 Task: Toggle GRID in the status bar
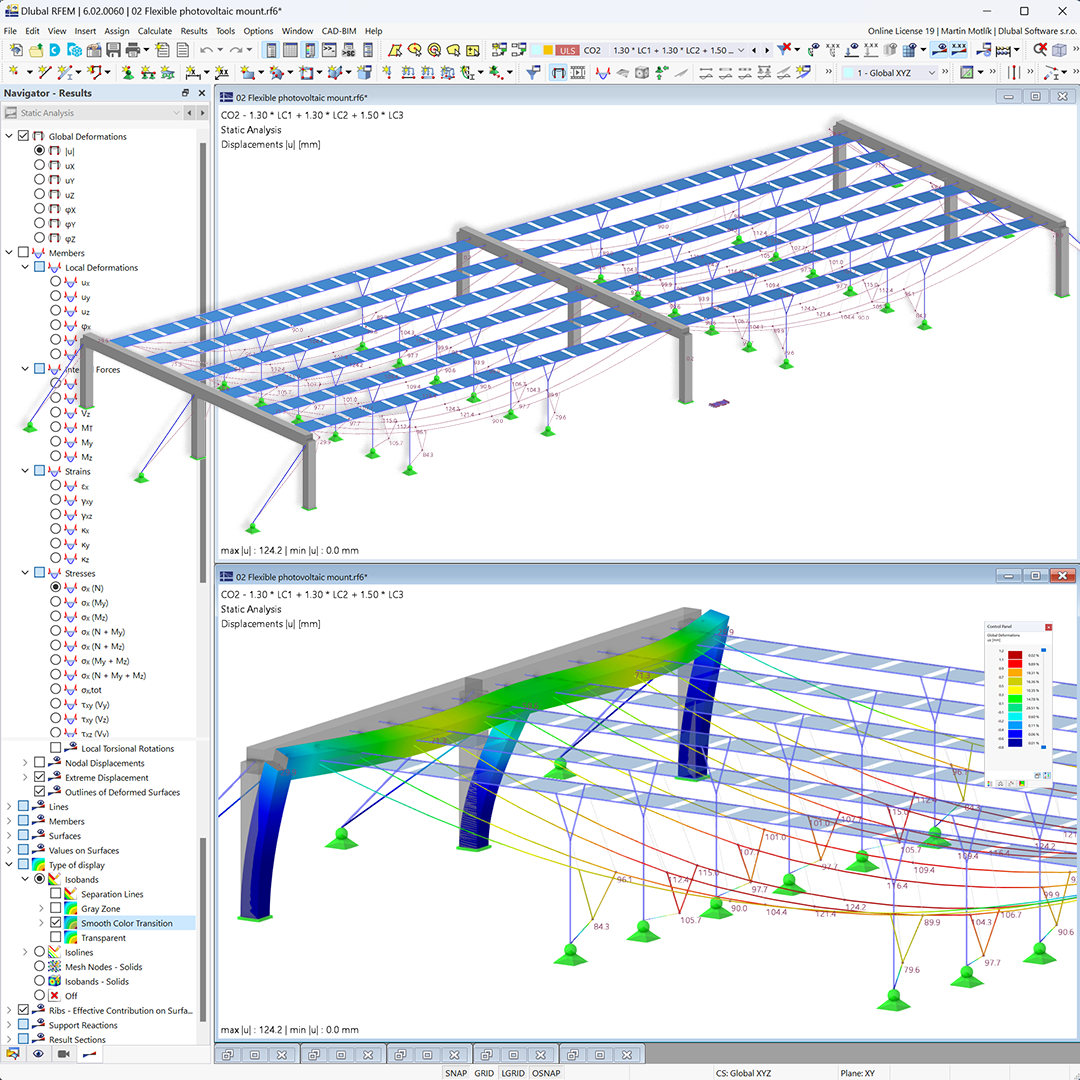click(x=484, y=1072)
